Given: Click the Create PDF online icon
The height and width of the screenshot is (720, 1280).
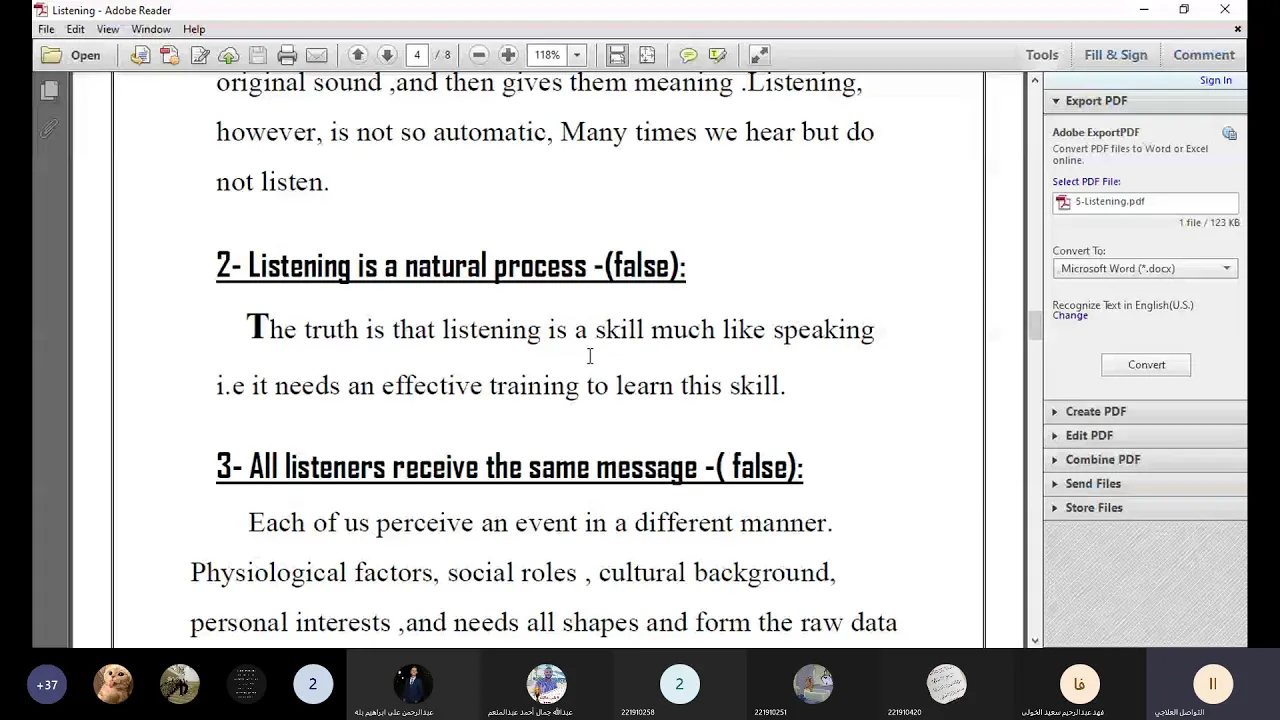Looking at the screenshot, I should pos(140,55).
